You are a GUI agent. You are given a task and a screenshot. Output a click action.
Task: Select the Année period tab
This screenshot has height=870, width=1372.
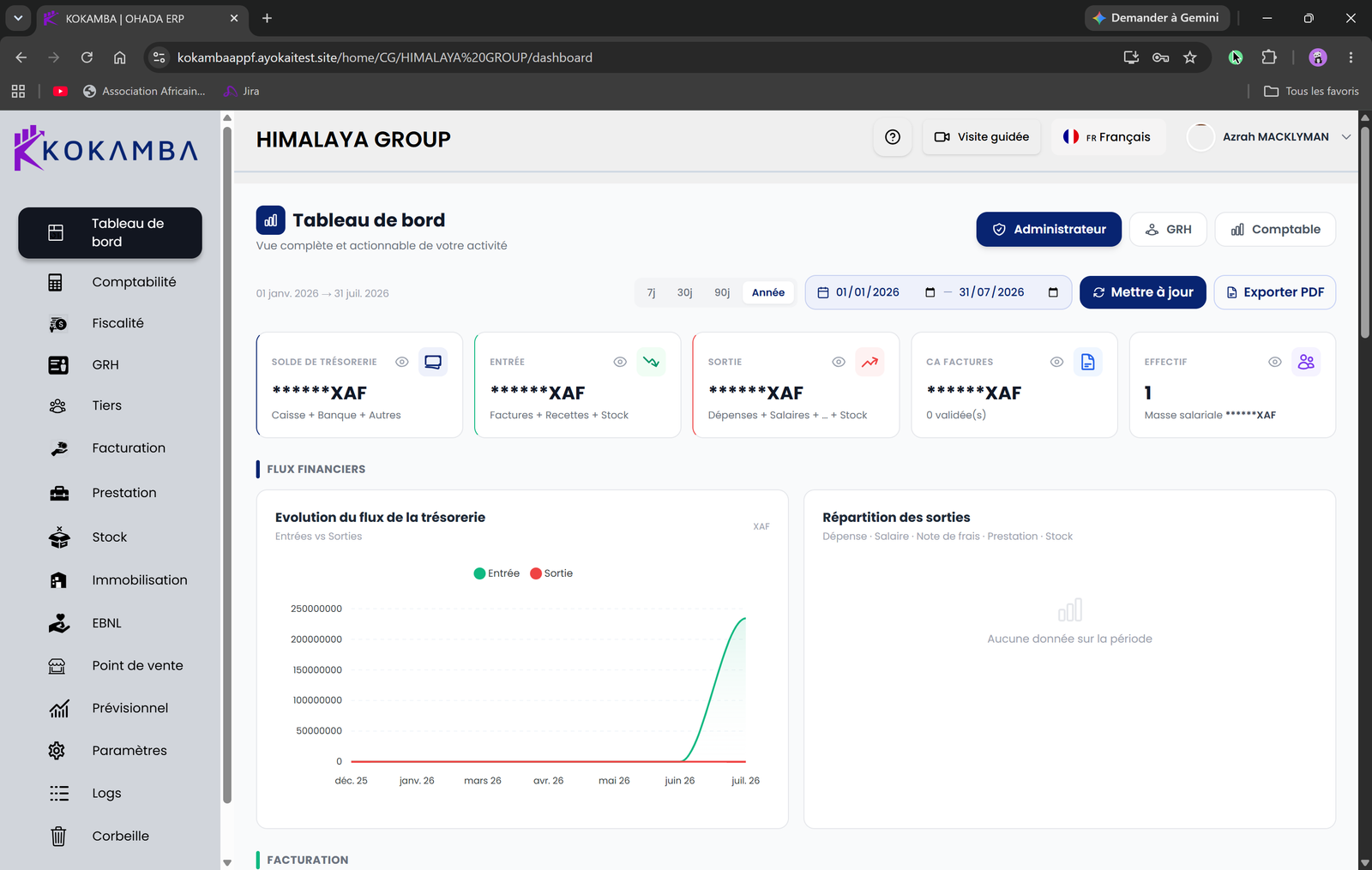point(768,292)
